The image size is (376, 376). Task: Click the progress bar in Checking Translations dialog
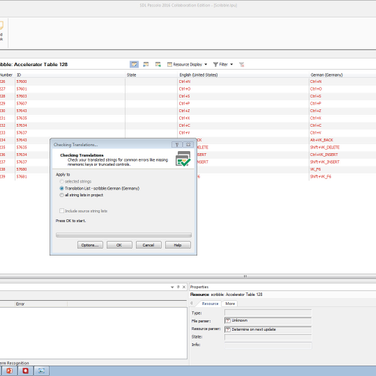point(124,235)
